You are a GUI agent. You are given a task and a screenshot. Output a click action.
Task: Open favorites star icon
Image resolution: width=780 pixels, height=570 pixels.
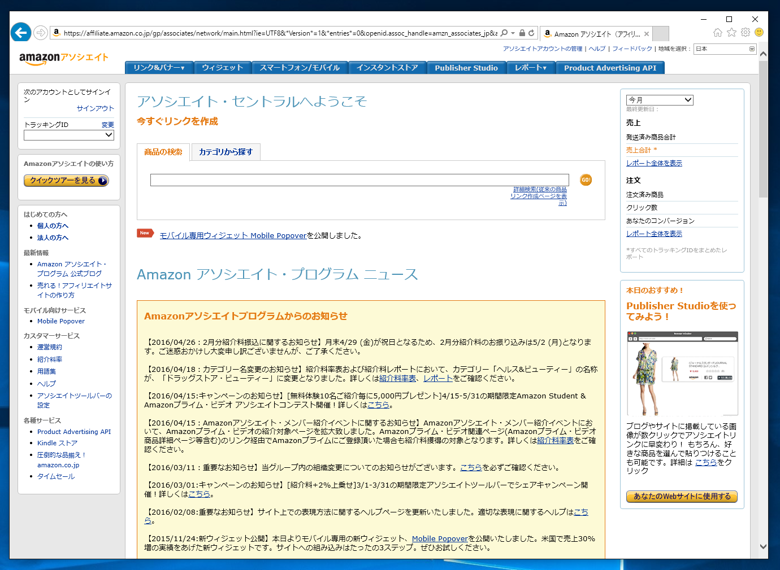[x=731, y=32]
